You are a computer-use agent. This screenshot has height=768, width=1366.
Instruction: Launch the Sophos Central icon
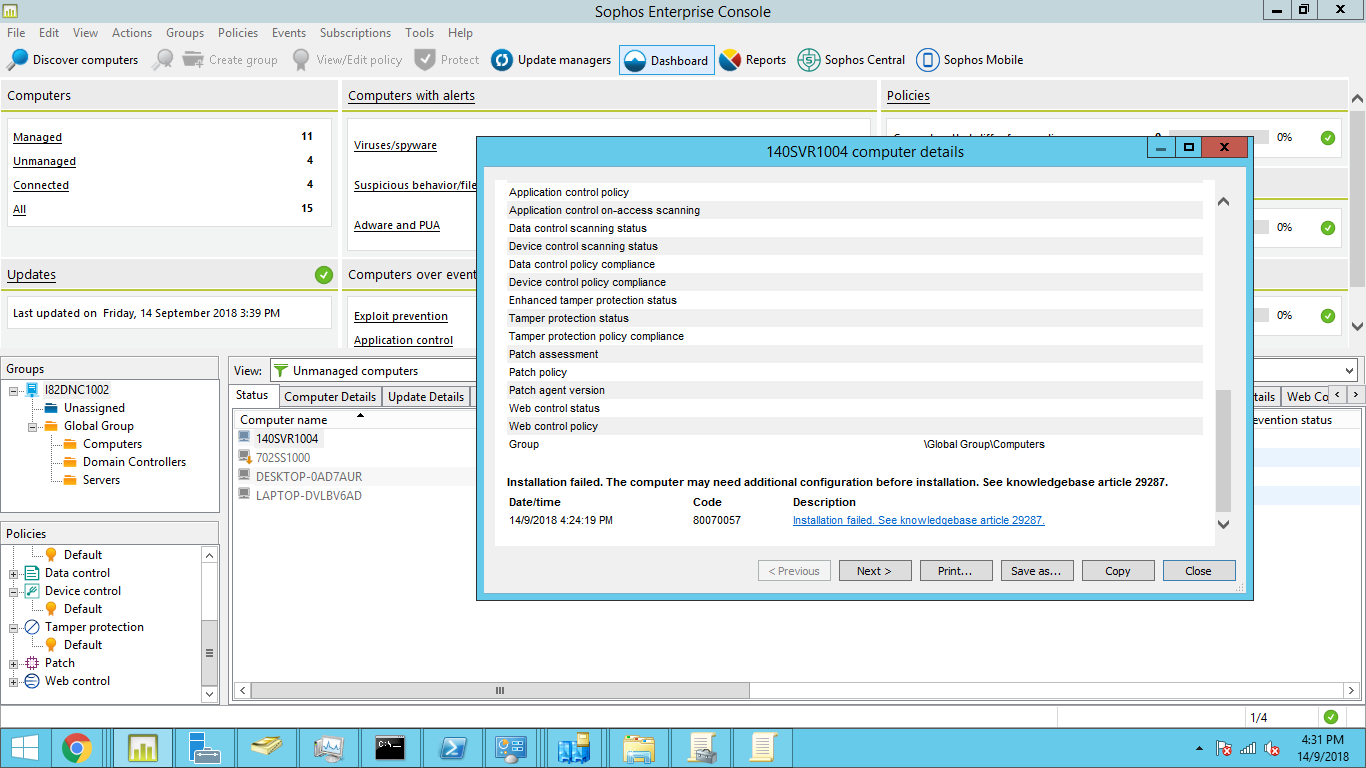click(x=808, y=60)
